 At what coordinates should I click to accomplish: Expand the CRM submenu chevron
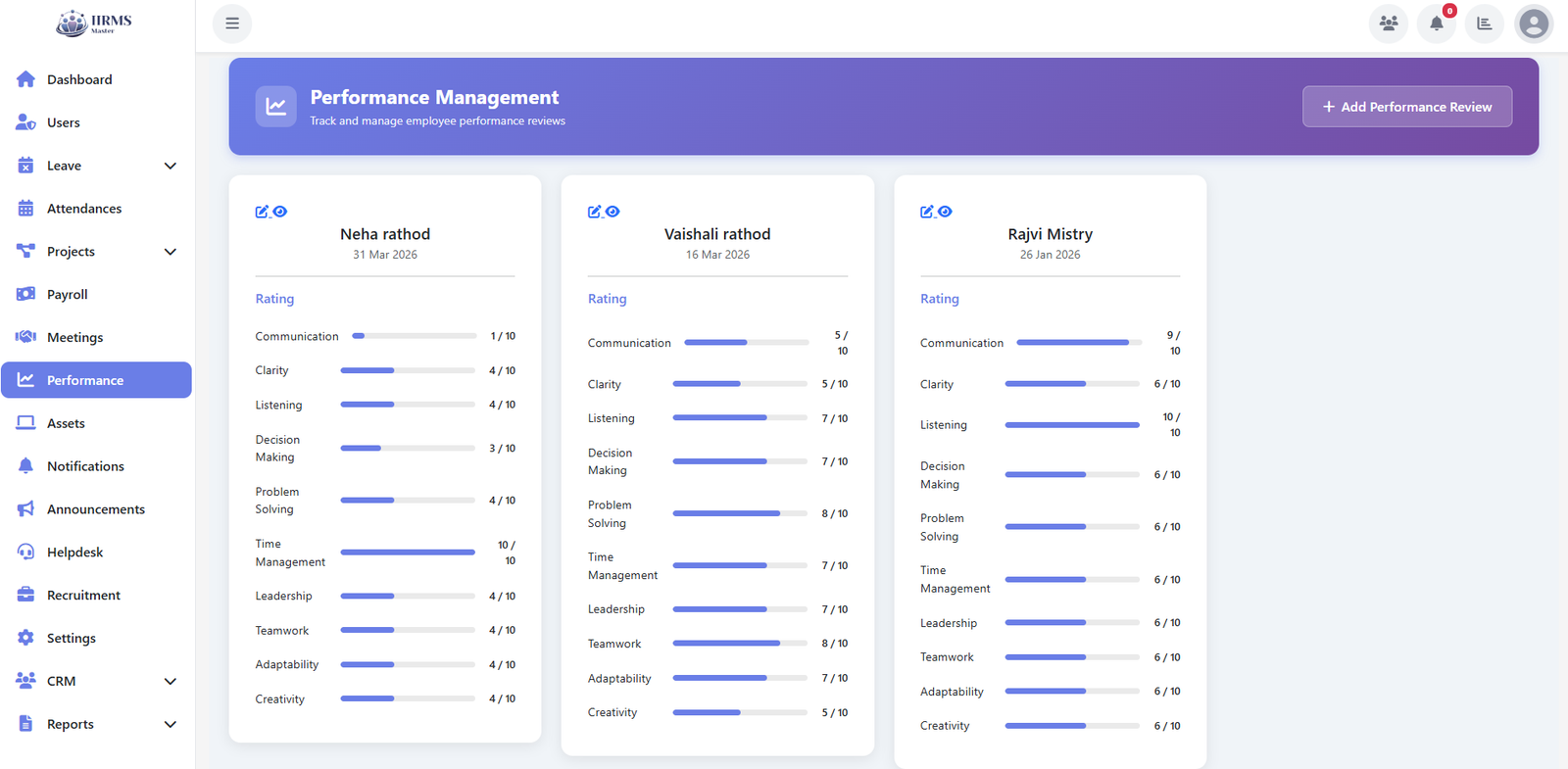[x=171, y=681]
